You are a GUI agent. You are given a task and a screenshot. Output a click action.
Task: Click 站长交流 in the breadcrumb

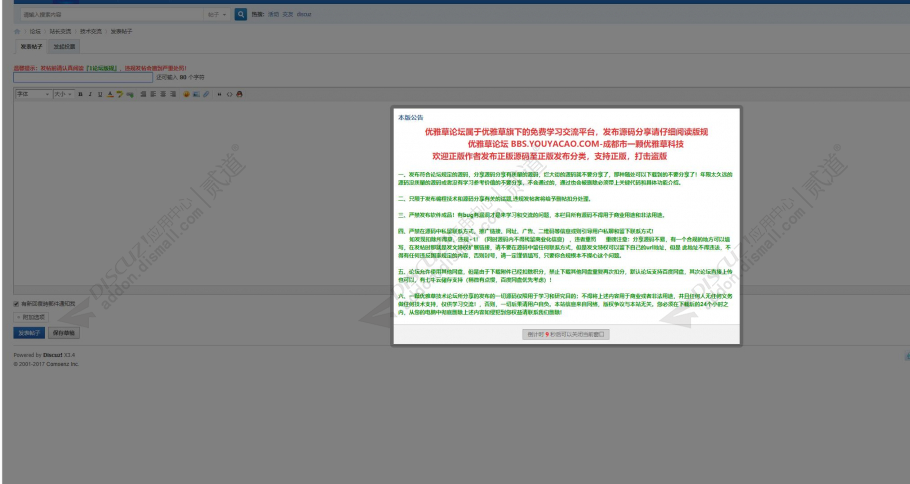click(60, 31)
